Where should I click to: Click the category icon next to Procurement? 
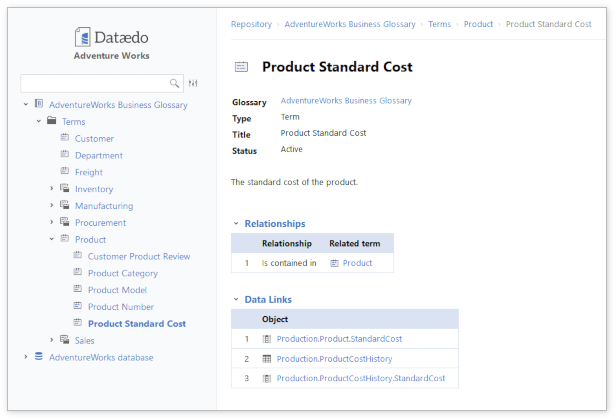point(65,222)
